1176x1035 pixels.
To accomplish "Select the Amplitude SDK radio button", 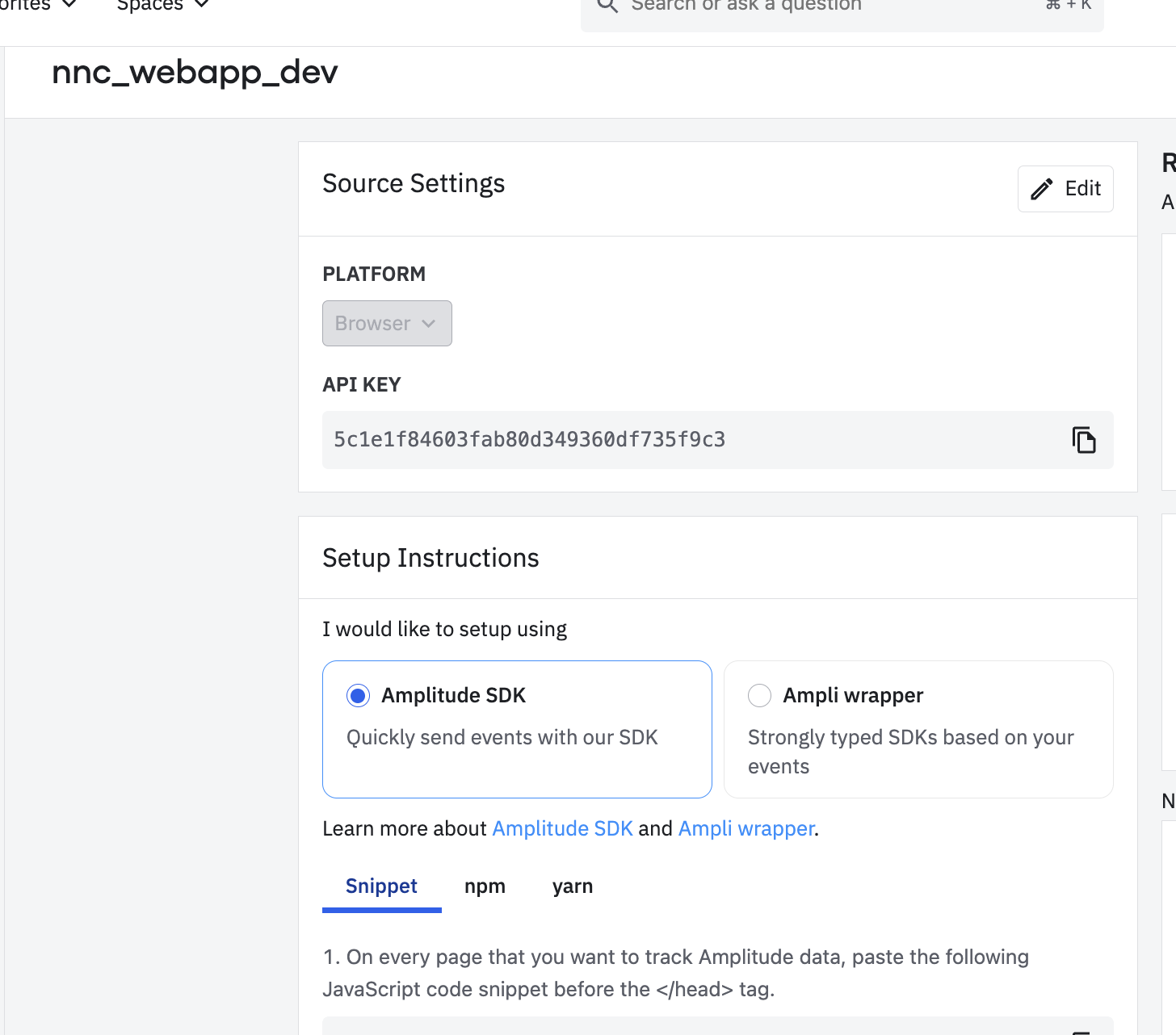I will [358, 695].
